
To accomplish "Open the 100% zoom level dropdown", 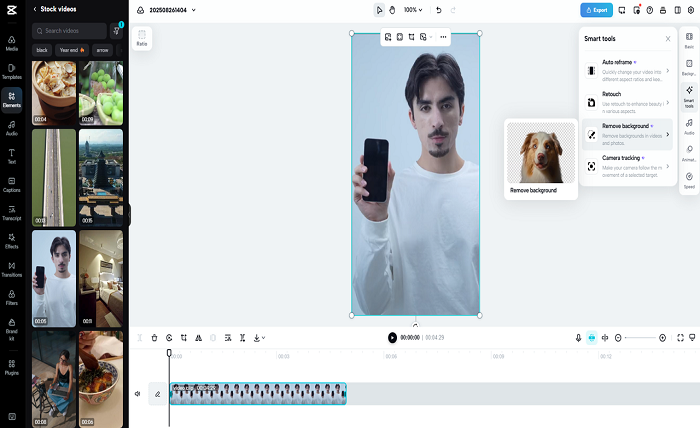I will pyautogui.click(x=413, y=10).
